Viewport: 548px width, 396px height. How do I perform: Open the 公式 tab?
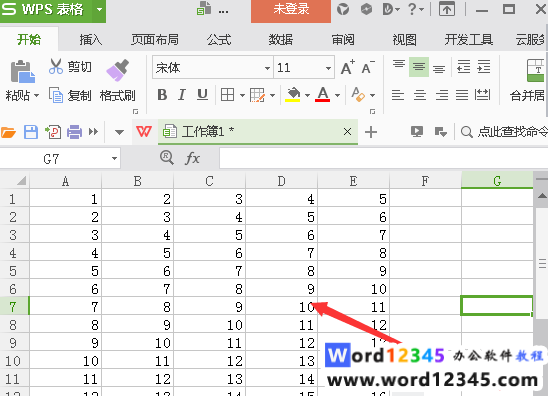[x=219, y=39]
